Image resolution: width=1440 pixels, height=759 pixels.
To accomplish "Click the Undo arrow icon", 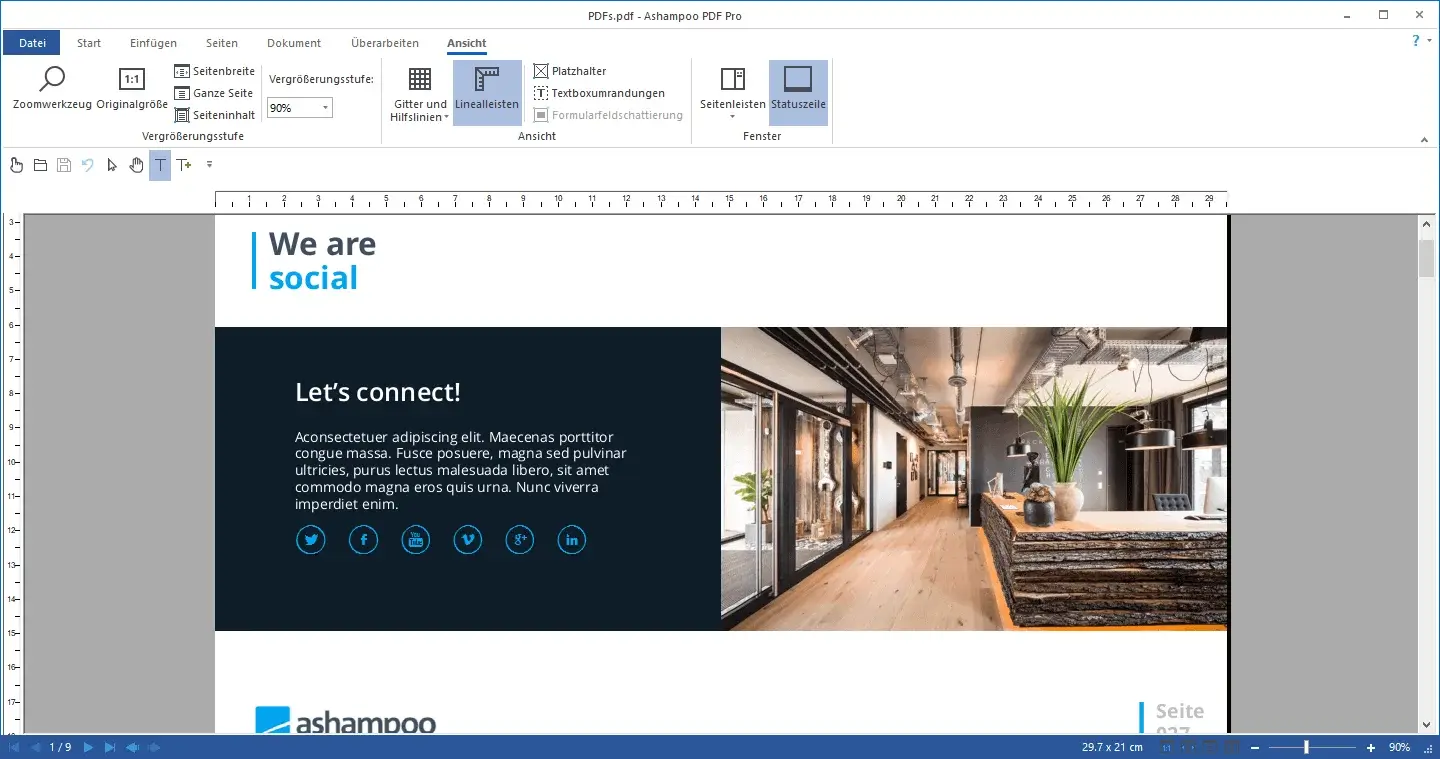I will [x=88, y=165].
